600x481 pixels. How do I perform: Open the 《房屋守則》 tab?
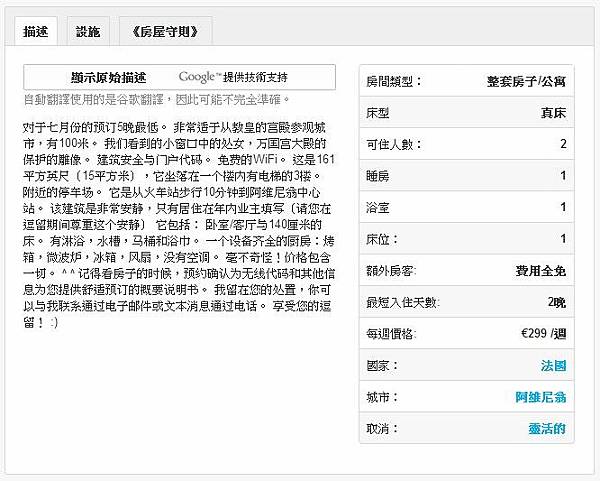165,31
